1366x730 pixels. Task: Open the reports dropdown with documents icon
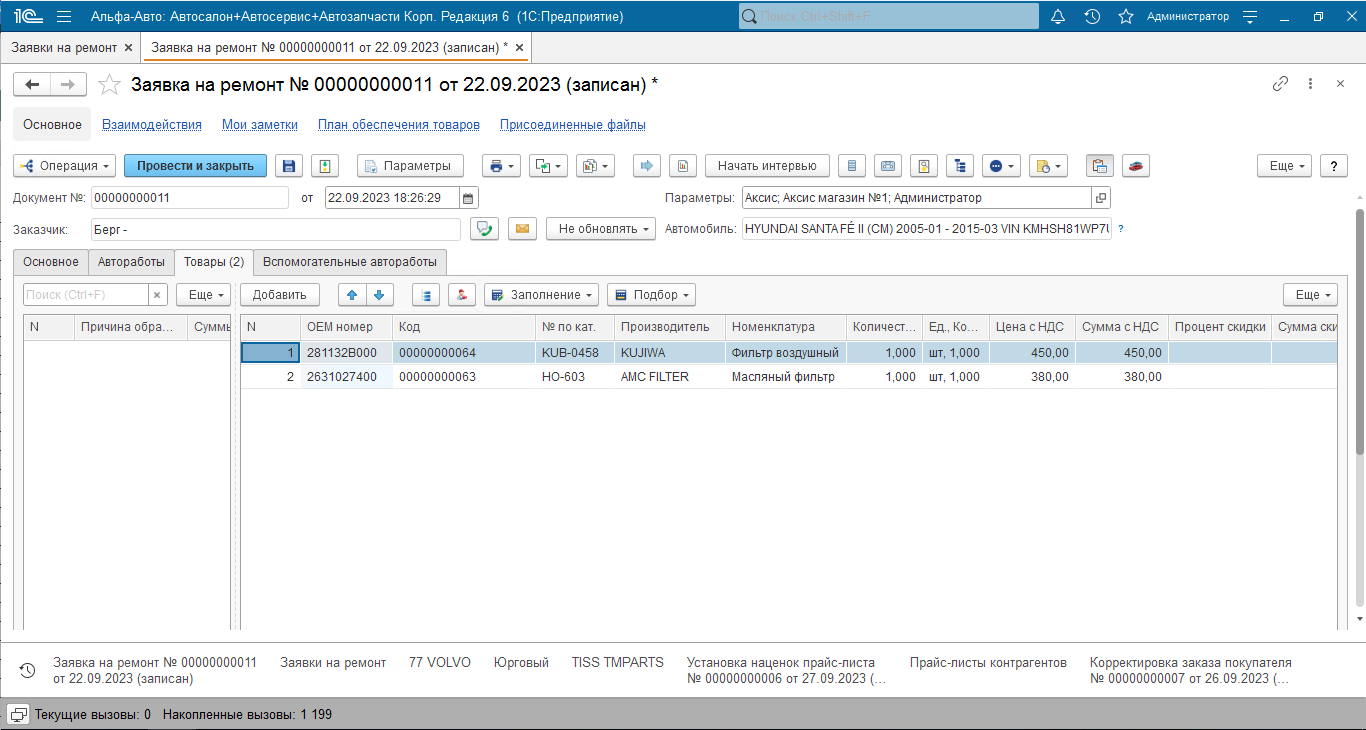tap(595, 166)
